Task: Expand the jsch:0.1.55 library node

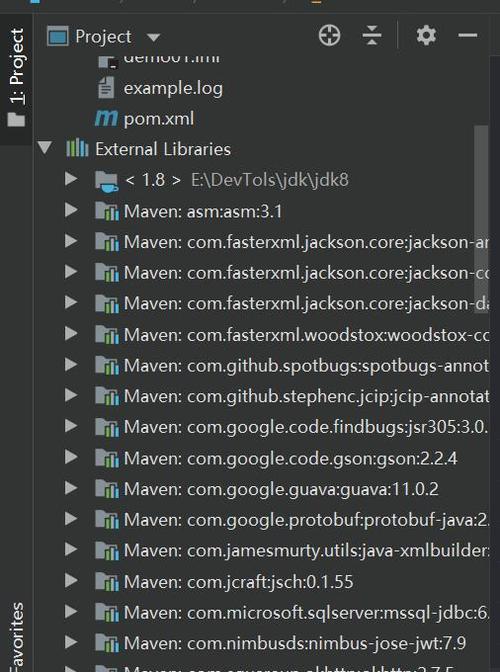Action: click(71, 580)
